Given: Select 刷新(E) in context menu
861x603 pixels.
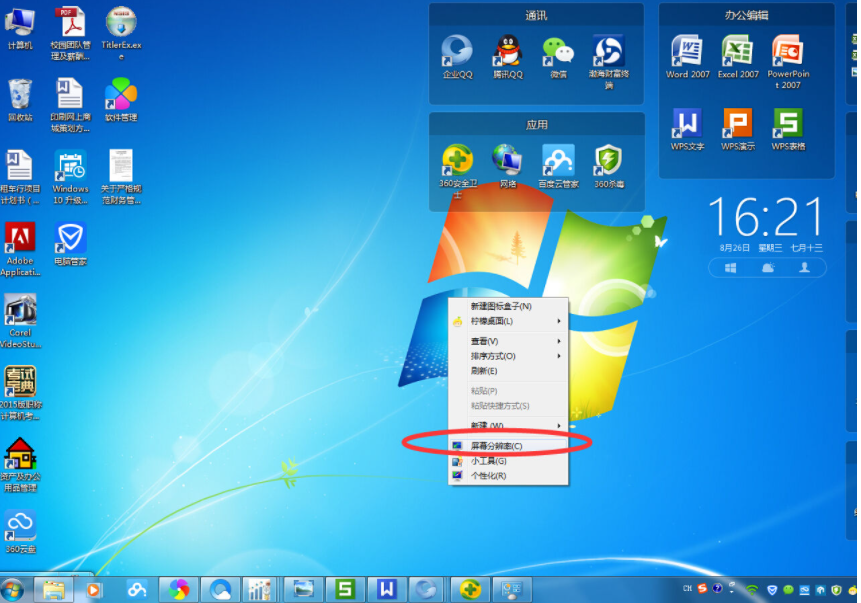Looking at the screenshot, I should [x=508, y=371].
